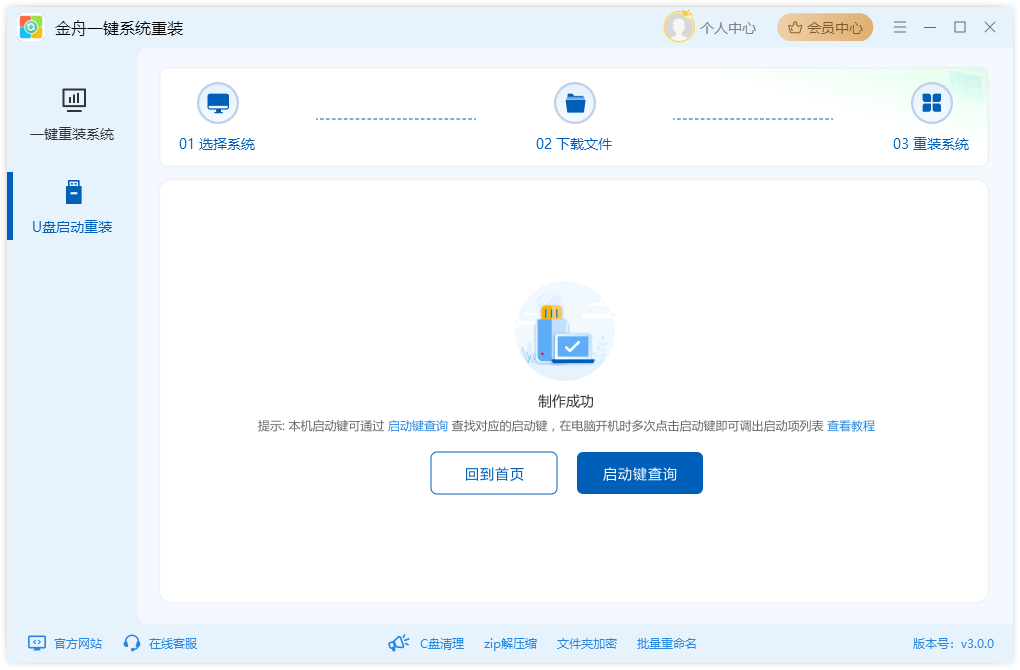Click the 02 下载文件 step label
This screenshot has width=1020, height=670.
coord(574,144)
